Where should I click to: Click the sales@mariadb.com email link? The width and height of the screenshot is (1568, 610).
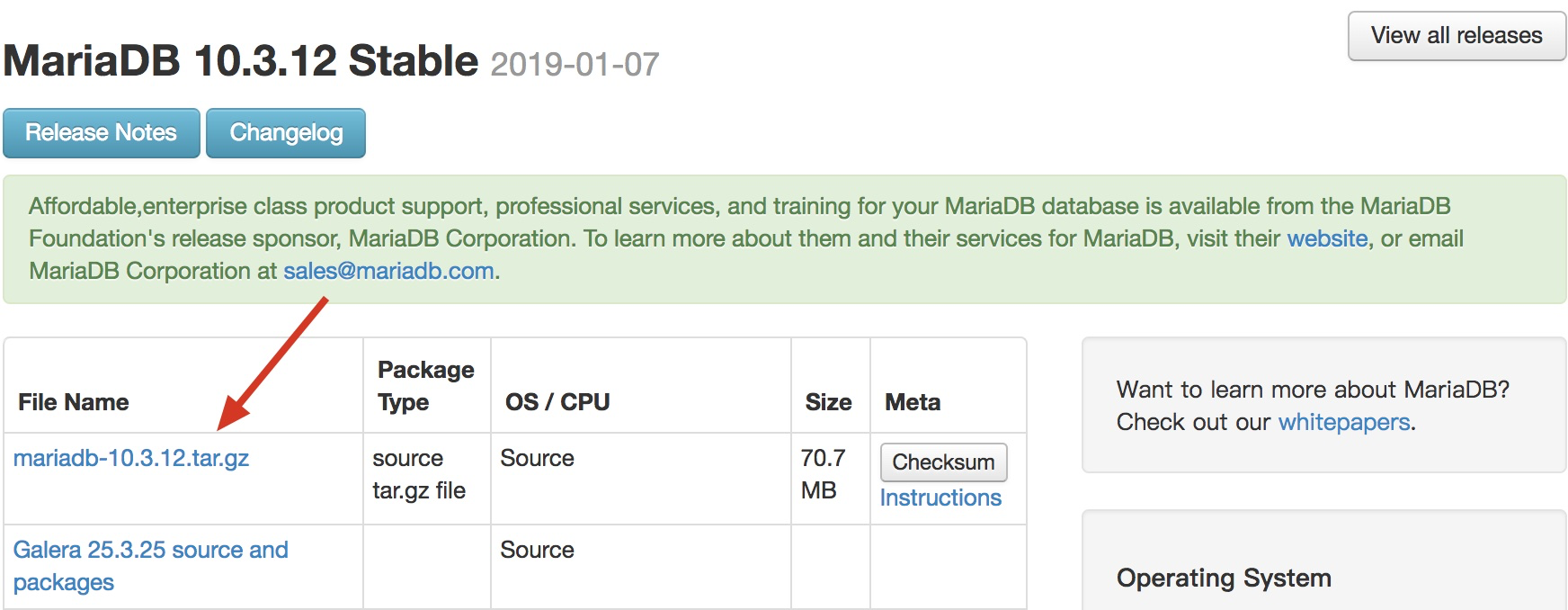388,271
